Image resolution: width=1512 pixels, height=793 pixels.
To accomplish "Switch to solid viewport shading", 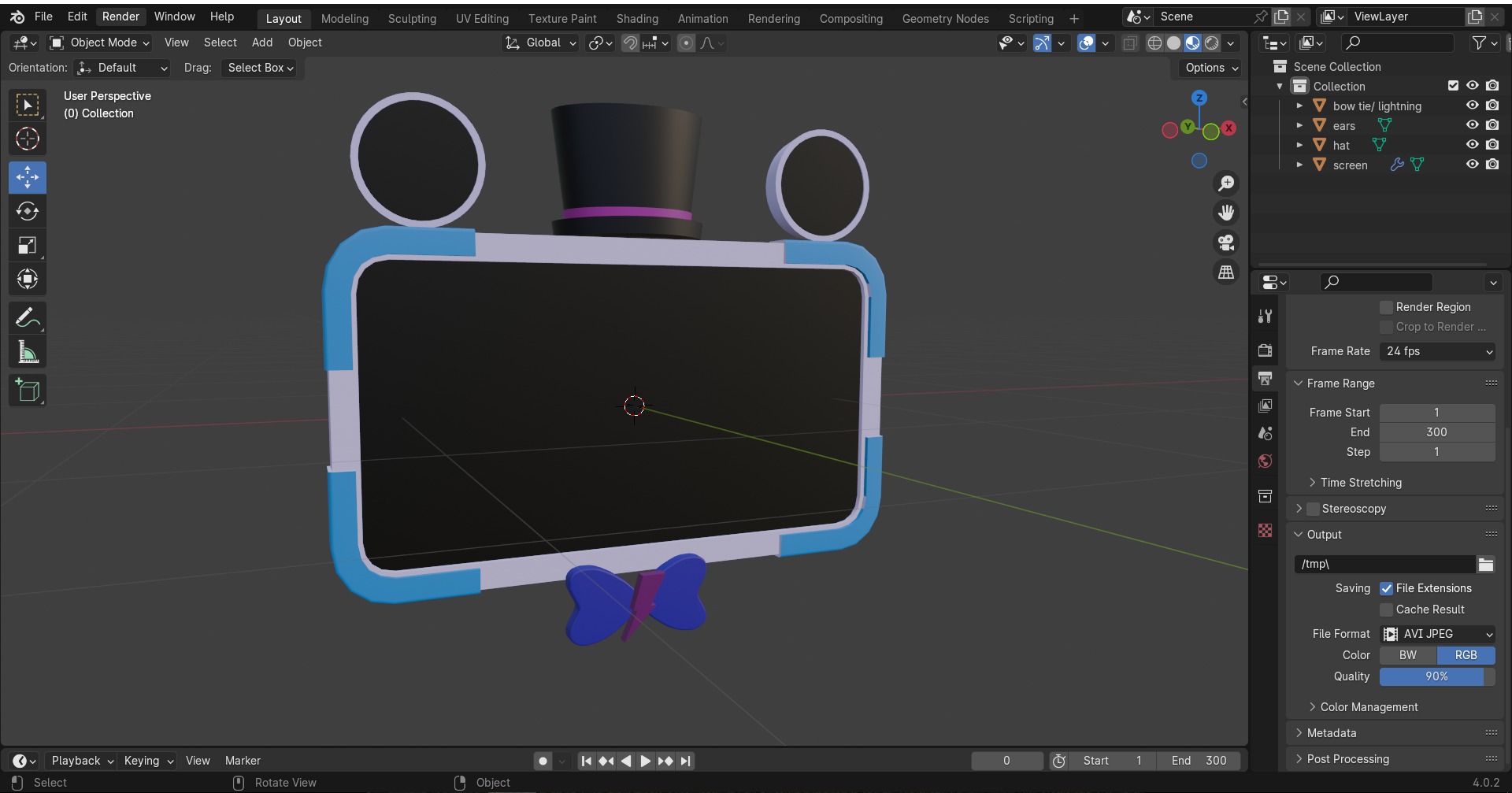I will 1173,43.
